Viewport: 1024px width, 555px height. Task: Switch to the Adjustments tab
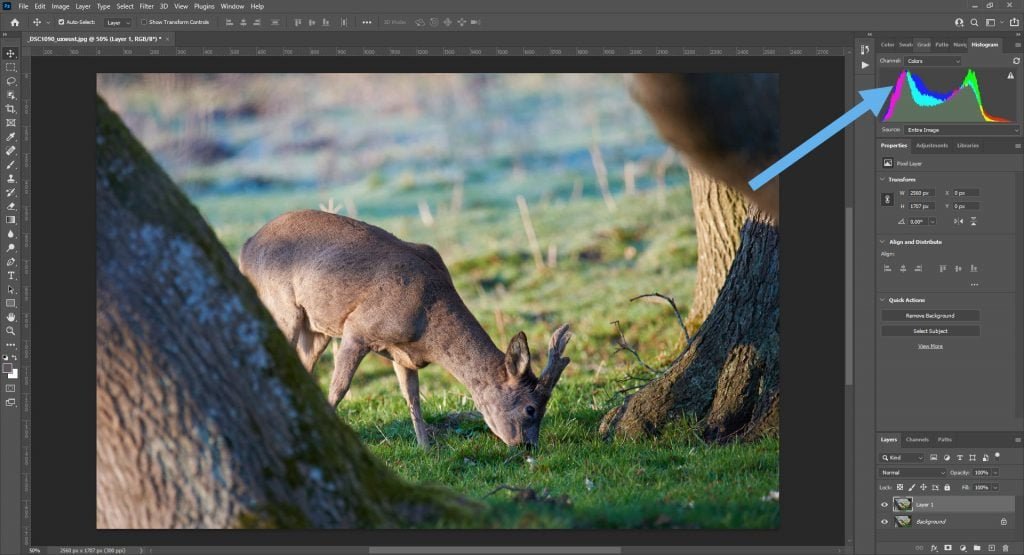(932, 145)
